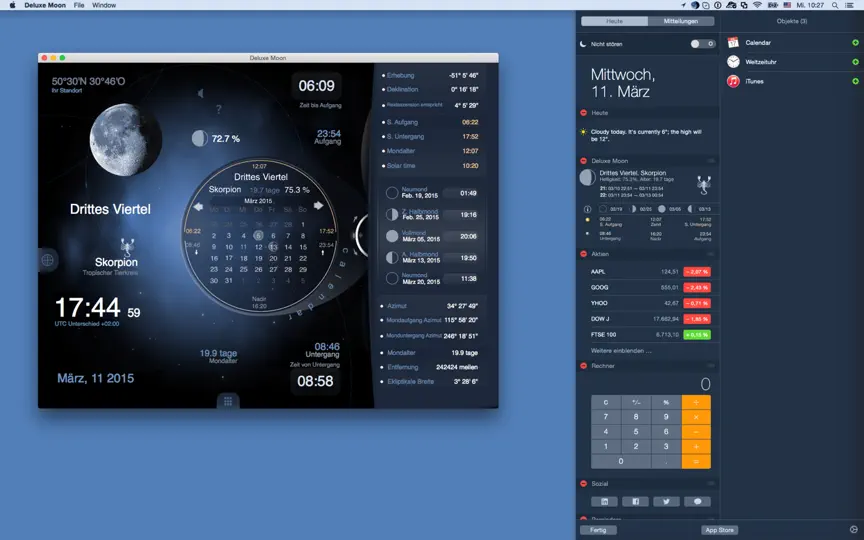
Task: Toggle AAPL percentage change badge
Action: click(696, 272)
